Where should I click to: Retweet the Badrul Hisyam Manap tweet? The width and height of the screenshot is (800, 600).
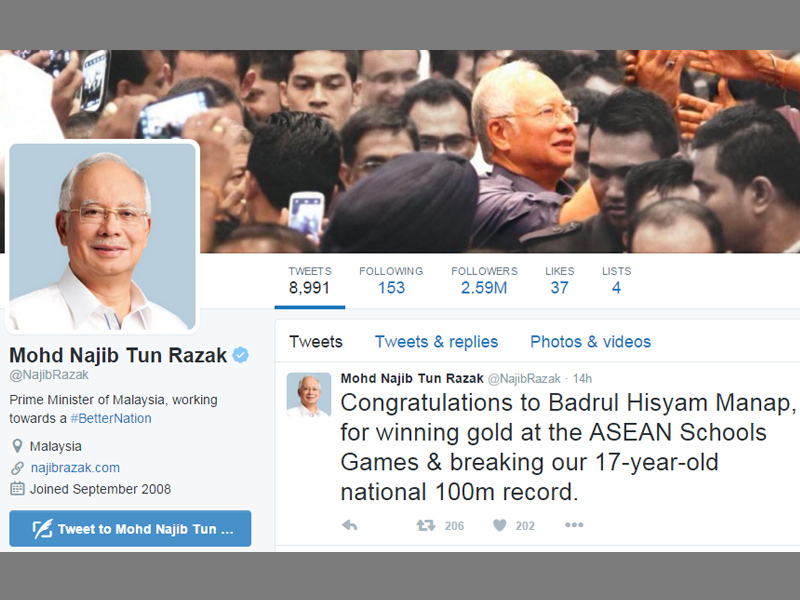coord(426,525)
